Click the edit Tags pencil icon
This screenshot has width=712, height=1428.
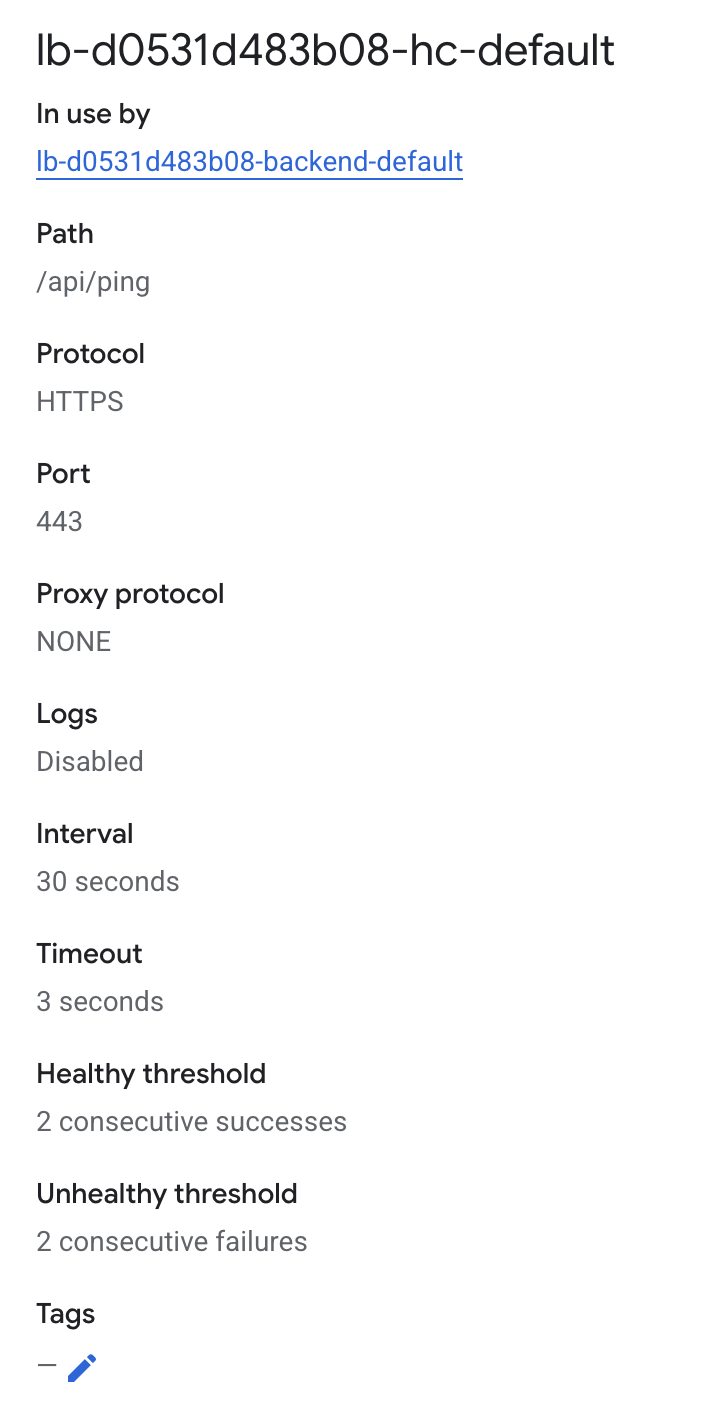82,1367
